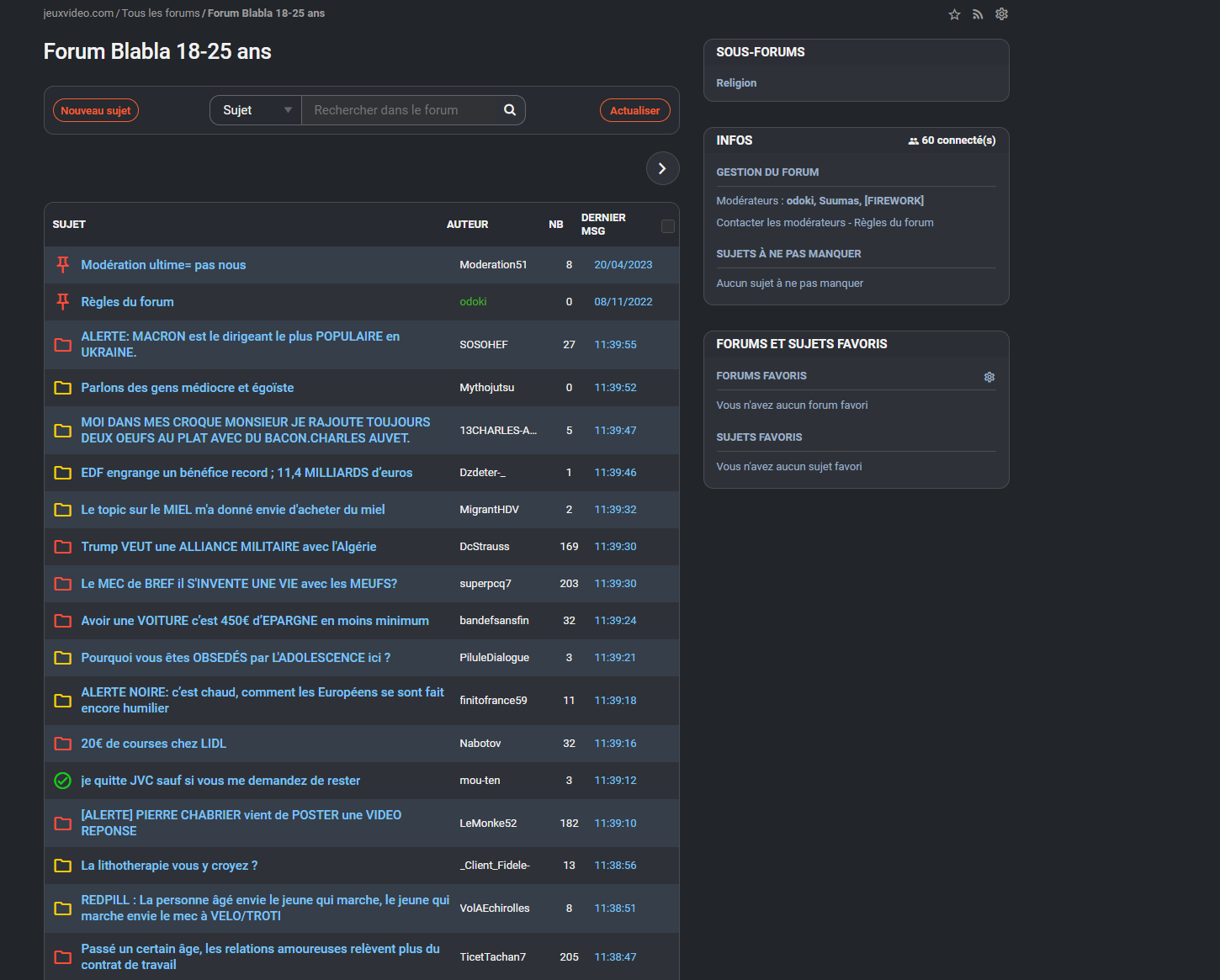
Task: Open topic Parlons des gens médiocre et égoïste
Action: click(x=188, y=388)
